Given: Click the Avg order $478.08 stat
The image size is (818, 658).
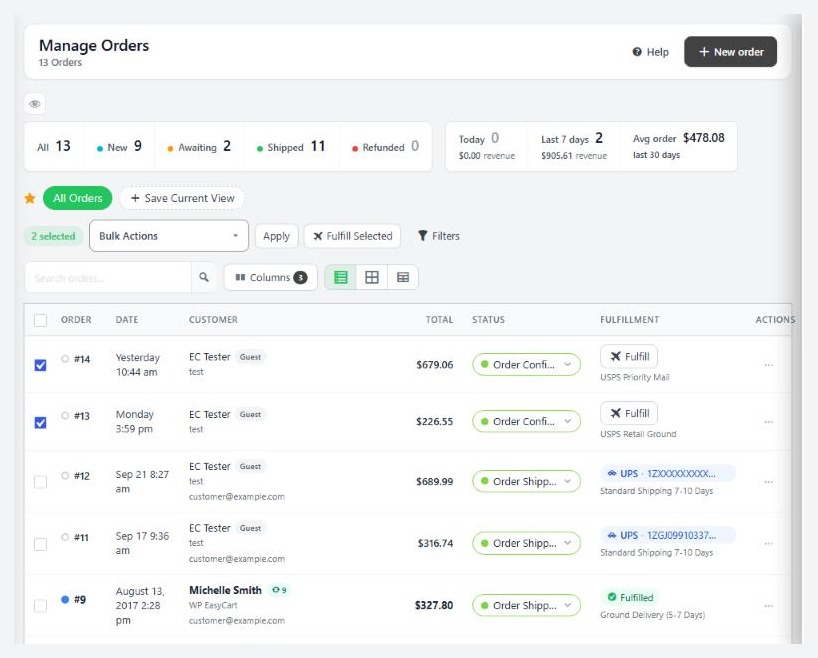Looking at the screenshot, I should 679,146.
